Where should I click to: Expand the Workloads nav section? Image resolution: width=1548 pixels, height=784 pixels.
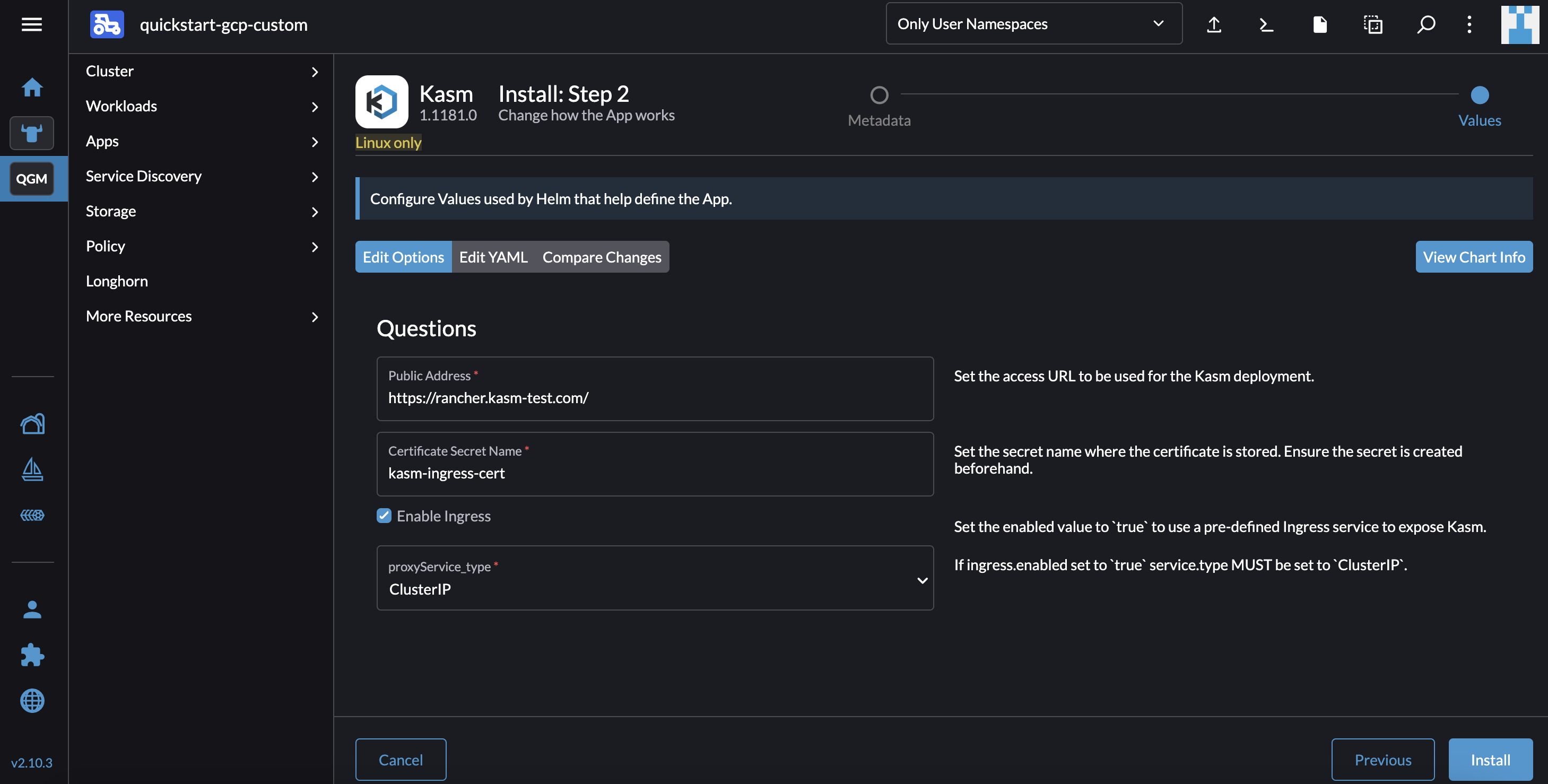coord(201,106)
